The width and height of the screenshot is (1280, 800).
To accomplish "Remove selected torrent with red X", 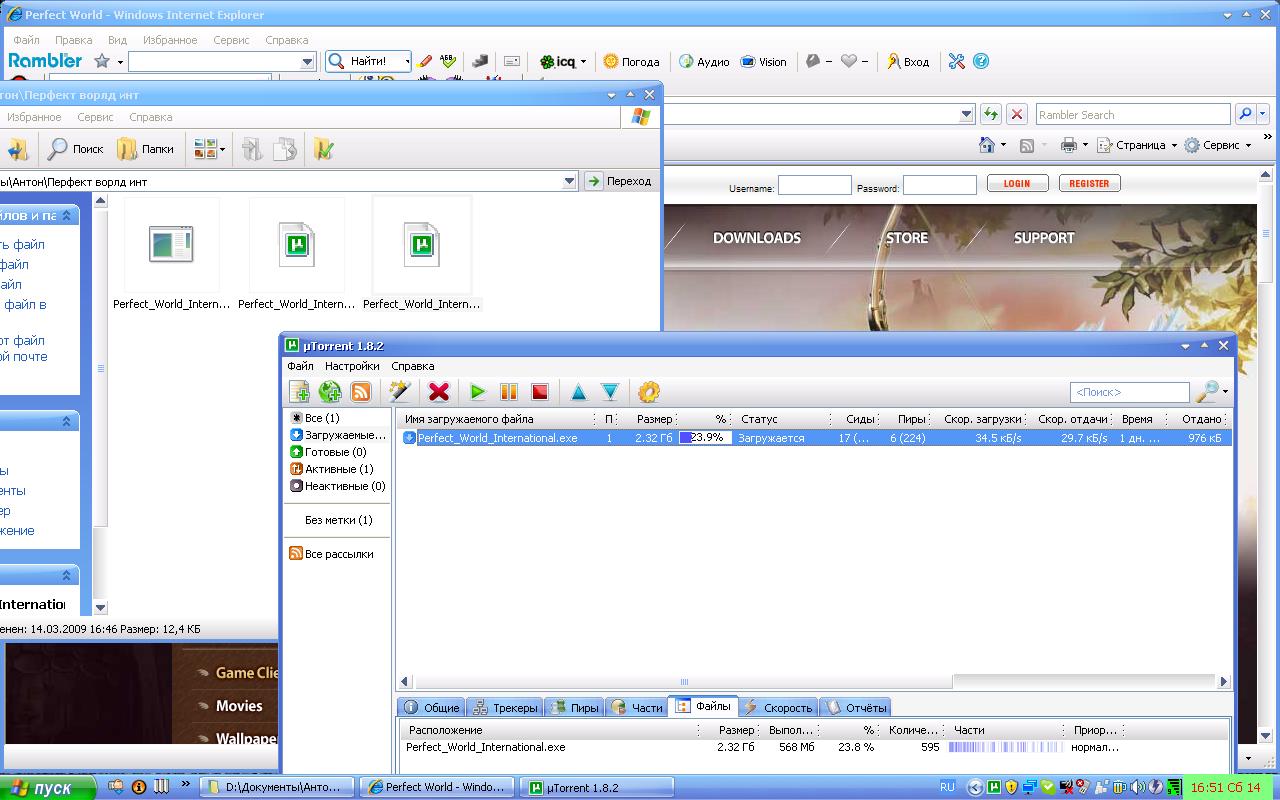I will (x=438, y=392).
